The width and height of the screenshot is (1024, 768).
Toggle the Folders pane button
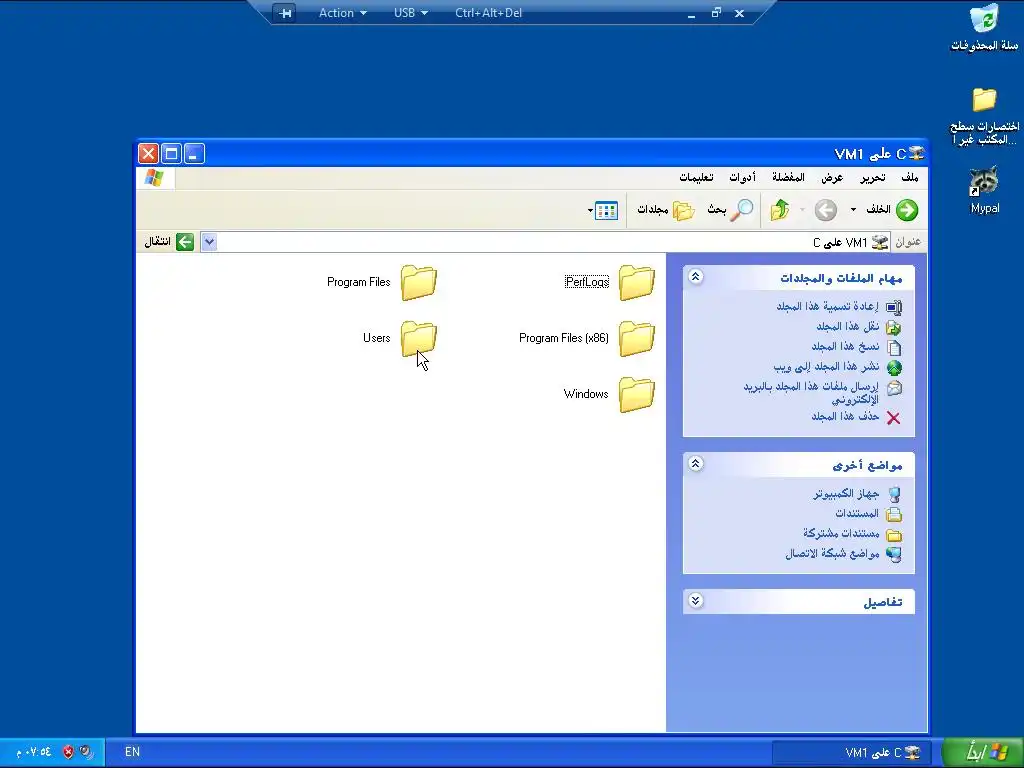click(665, 210)
